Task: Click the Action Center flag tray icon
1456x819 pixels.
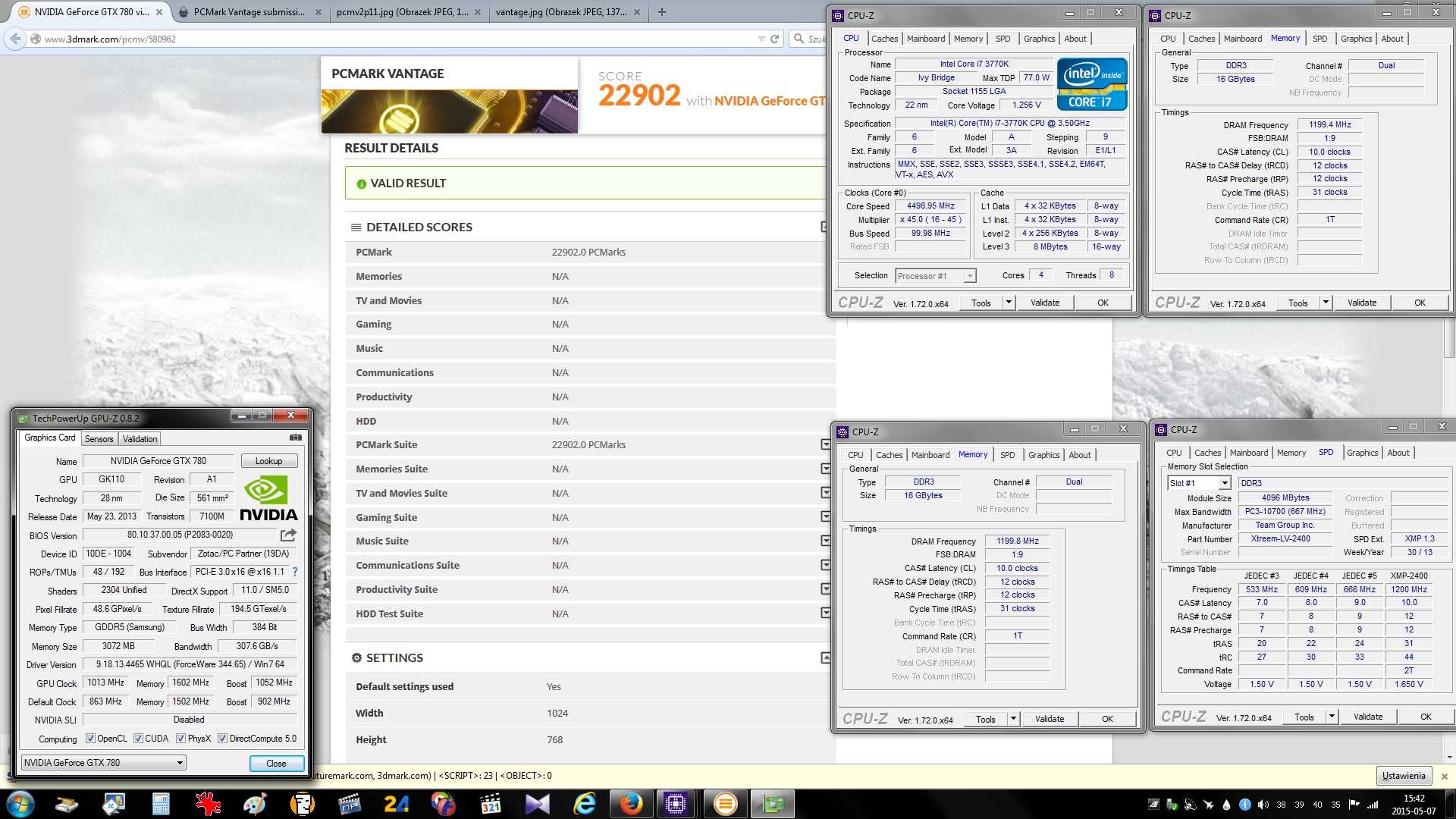Action: click(x=1354, y=805)
